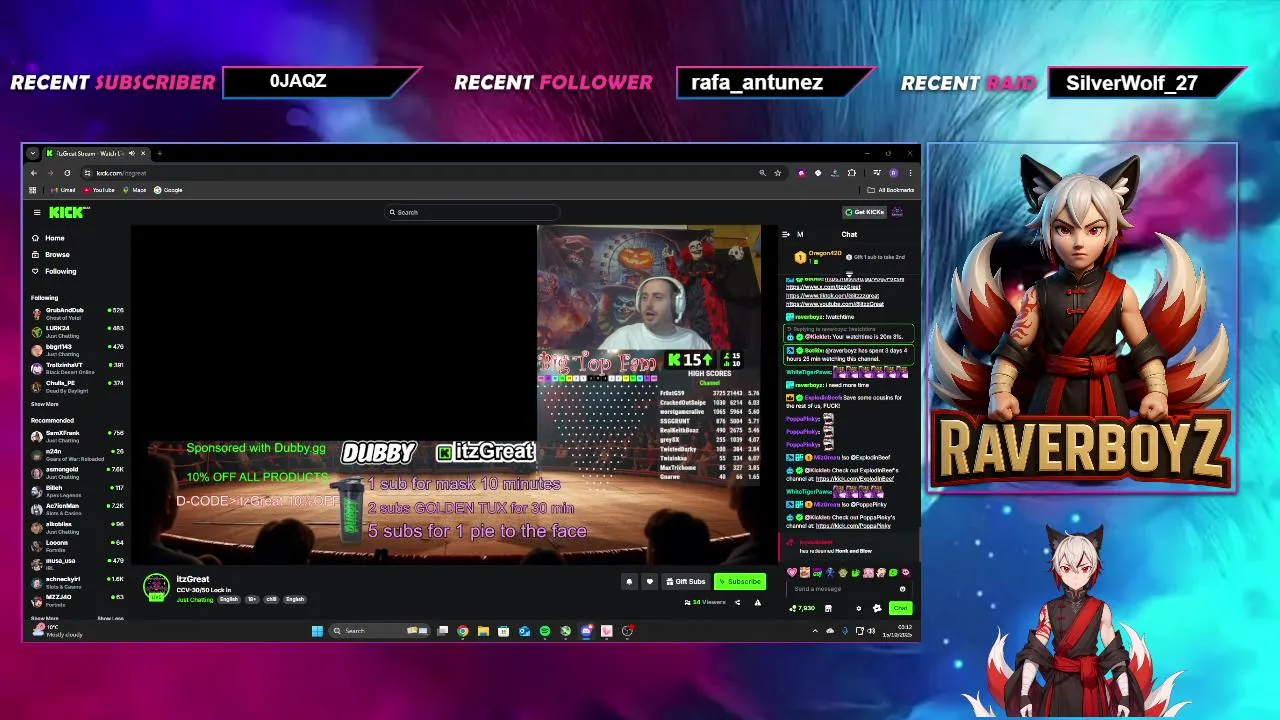The height and width of the screenshot is (720, 1280).
Task: Open Ac7ionMan recommended channel
Action: [x=77, y=508]
